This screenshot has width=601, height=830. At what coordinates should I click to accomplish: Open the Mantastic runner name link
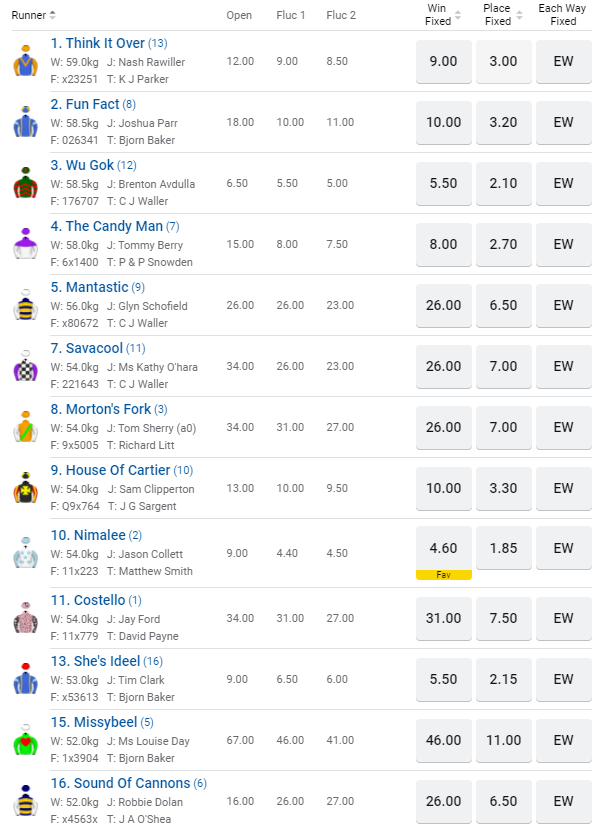click(97, 287)
